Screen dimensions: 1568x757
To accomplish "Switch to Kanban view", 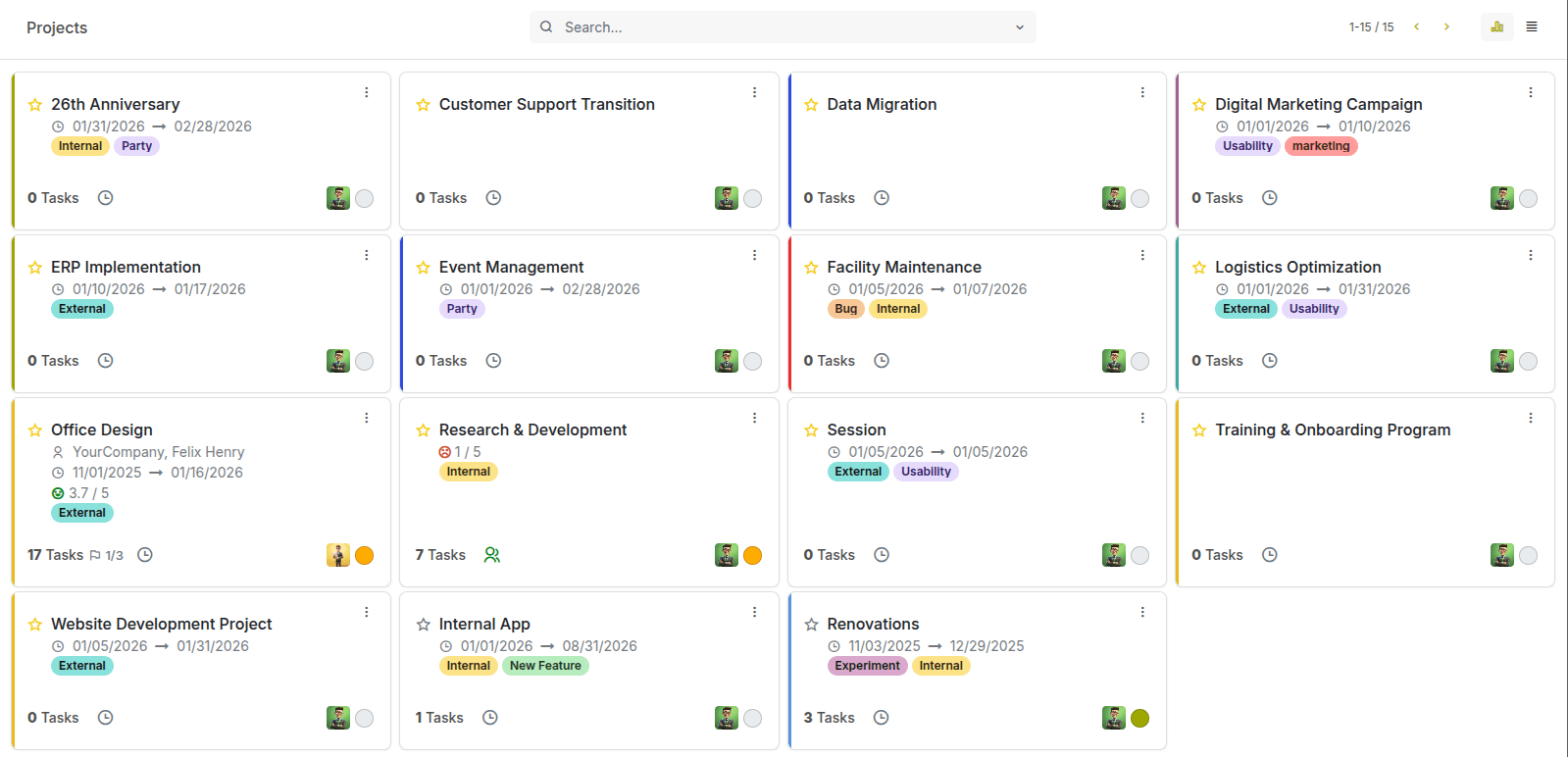I will (x=1497, y=27).
